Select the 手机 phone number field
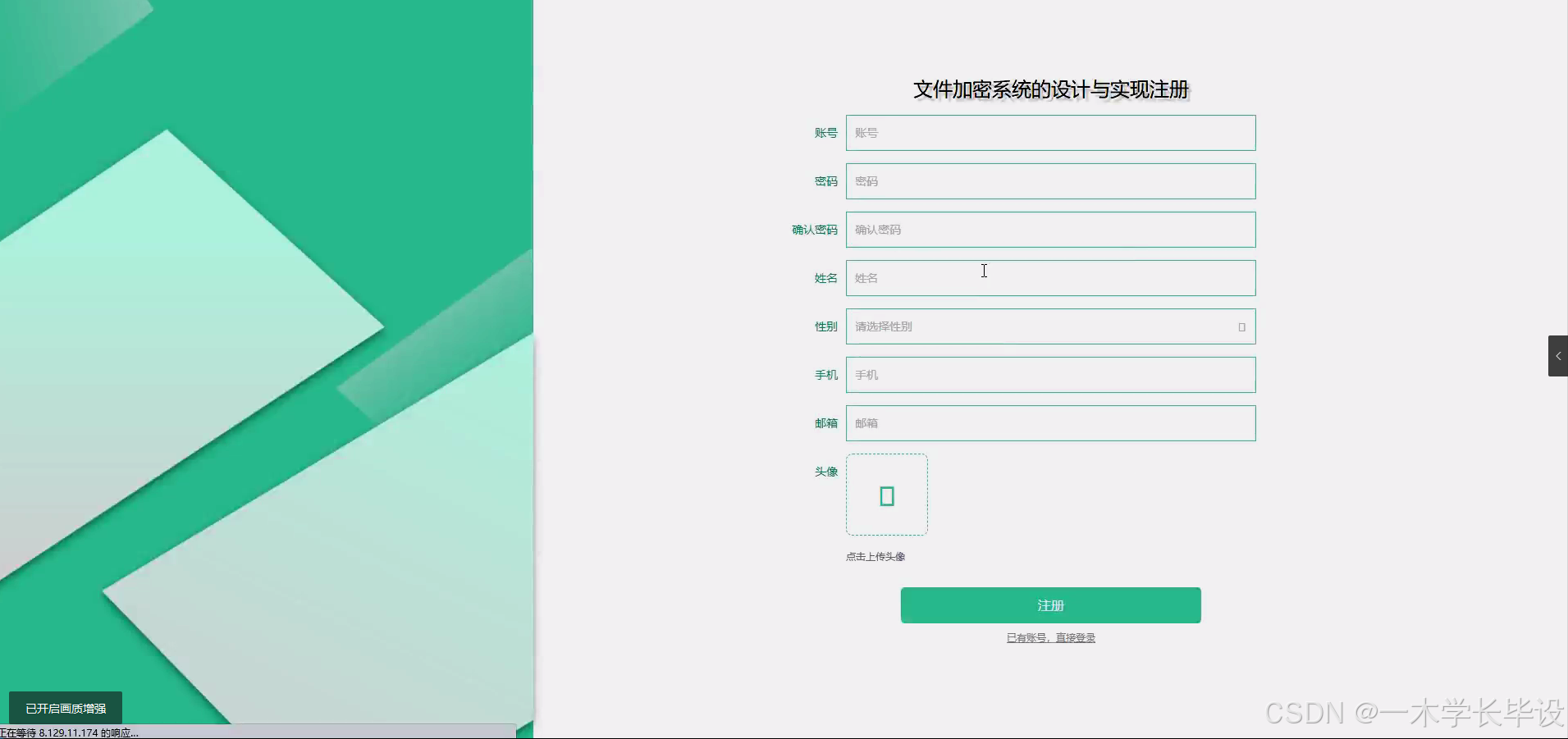The image size is (1568, 739). 1050,375
